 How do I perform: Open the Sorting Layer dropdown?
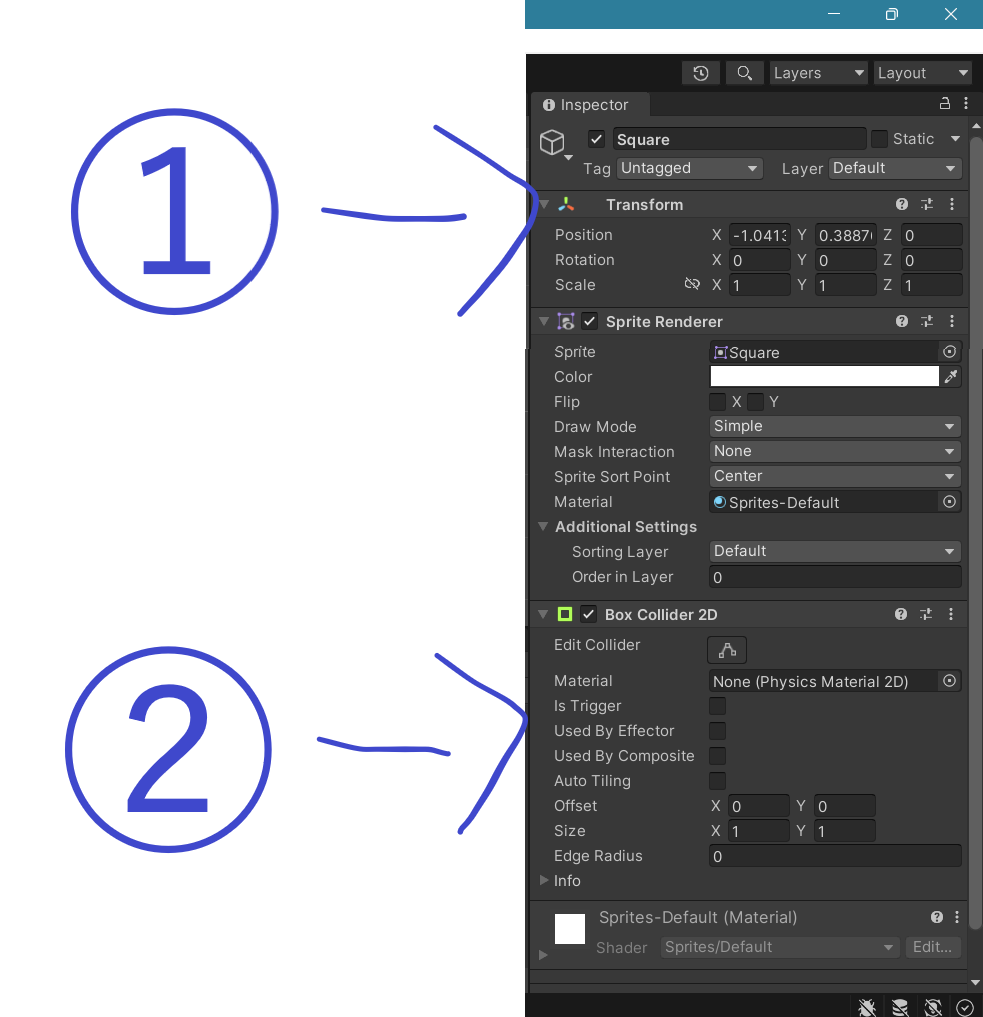click(835, 551)
